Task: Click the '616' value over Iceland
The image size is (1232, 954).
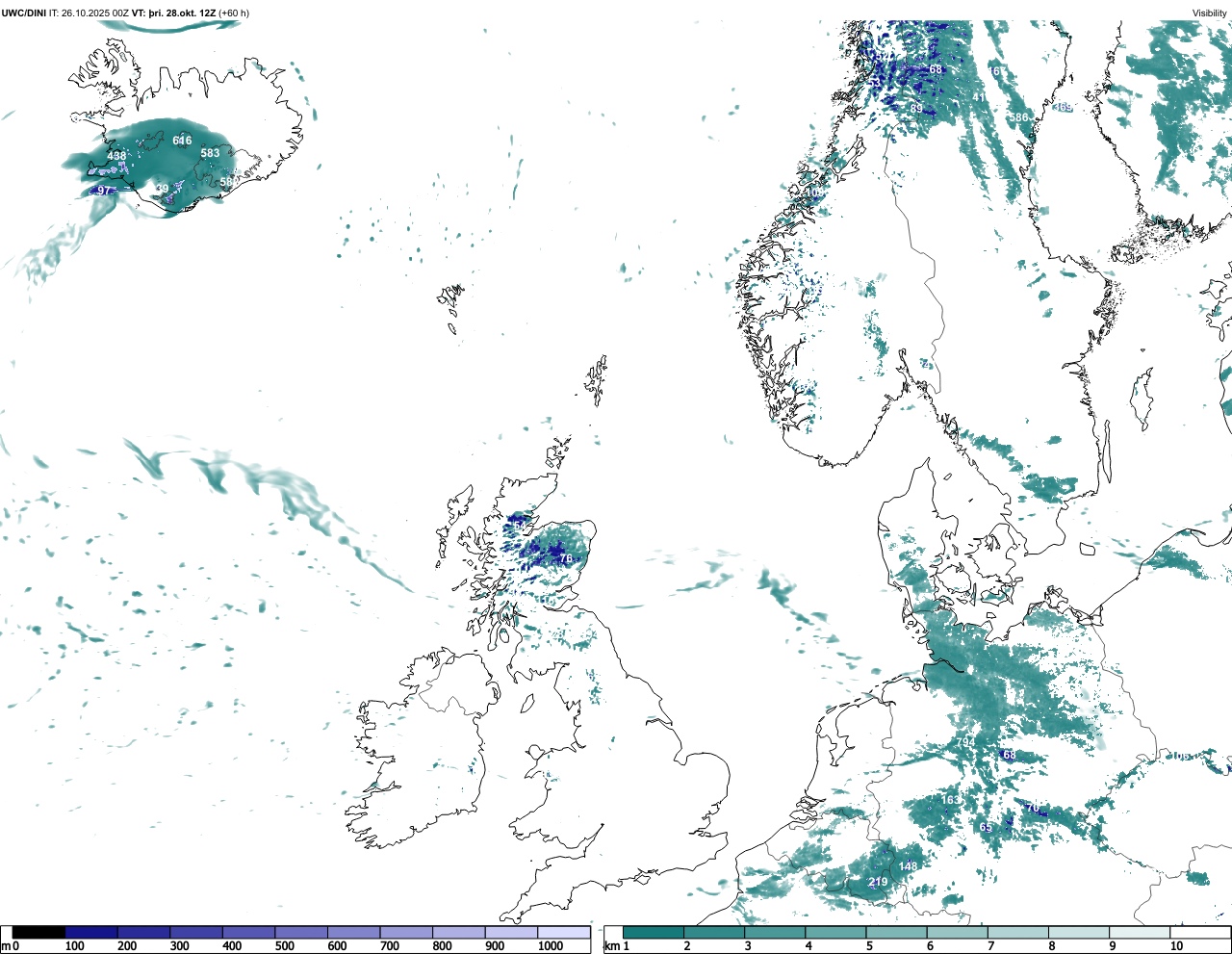Action: 182,141
